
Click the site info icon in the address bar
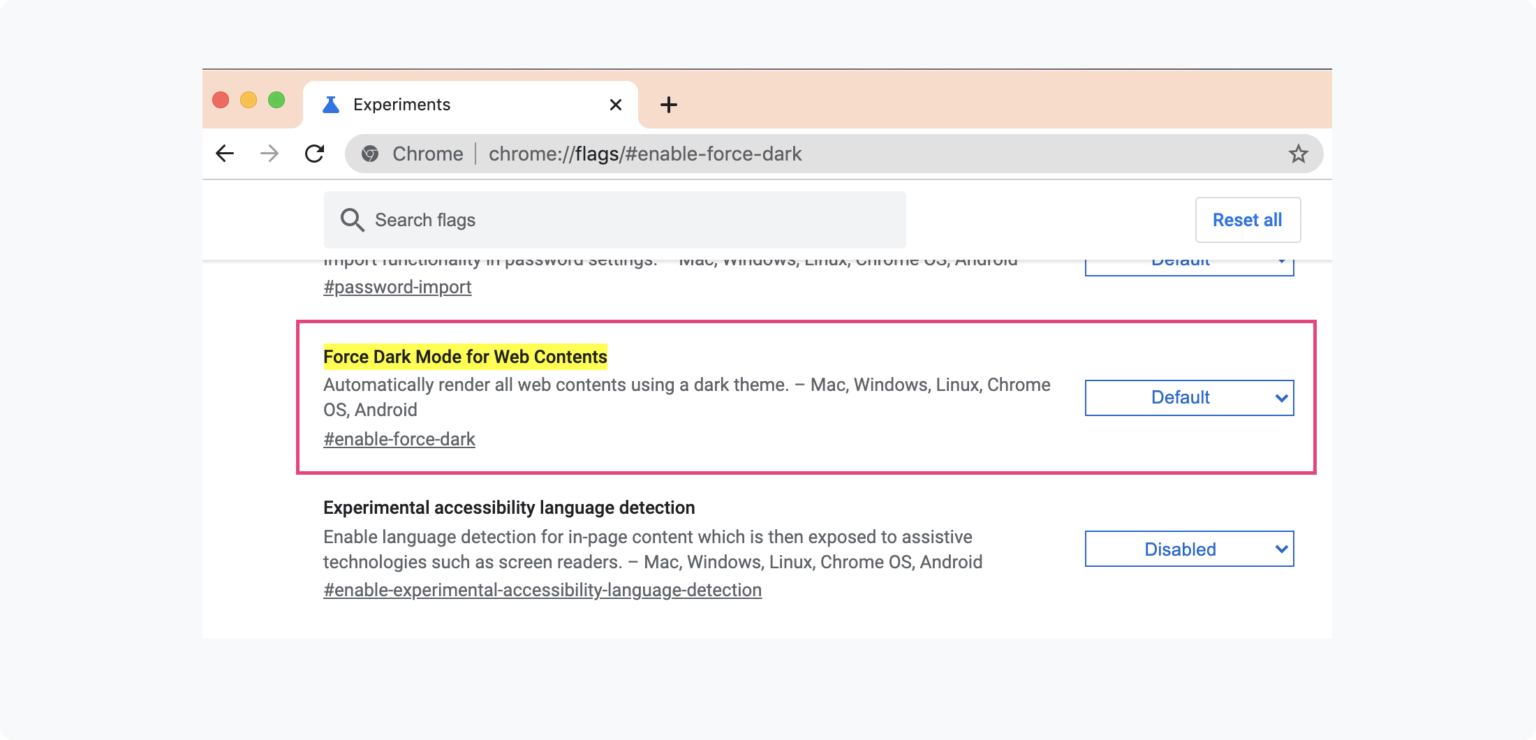[371, 153]
